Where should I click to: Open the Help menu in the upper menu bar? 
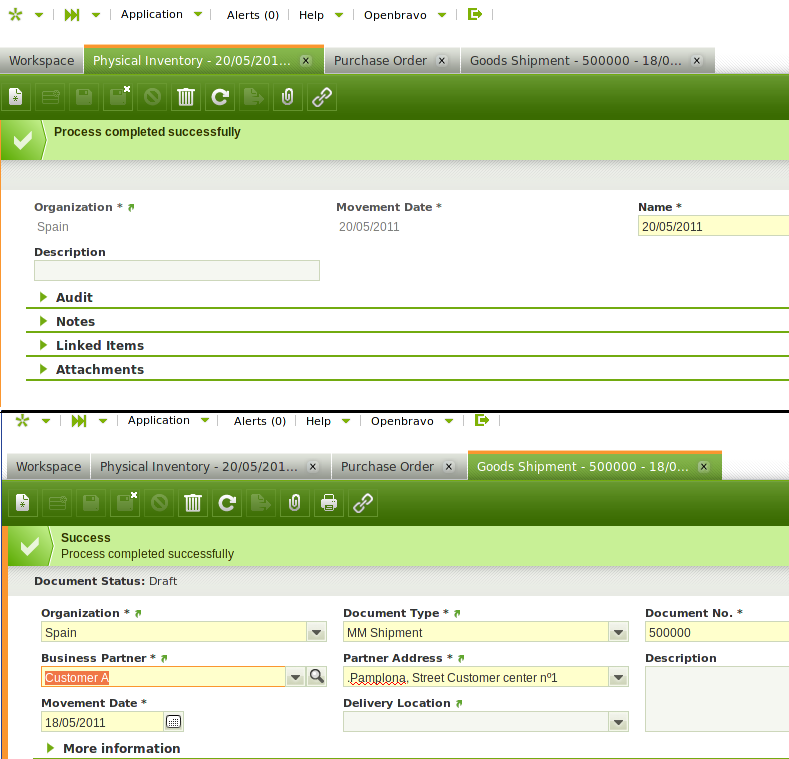point(311,15)
